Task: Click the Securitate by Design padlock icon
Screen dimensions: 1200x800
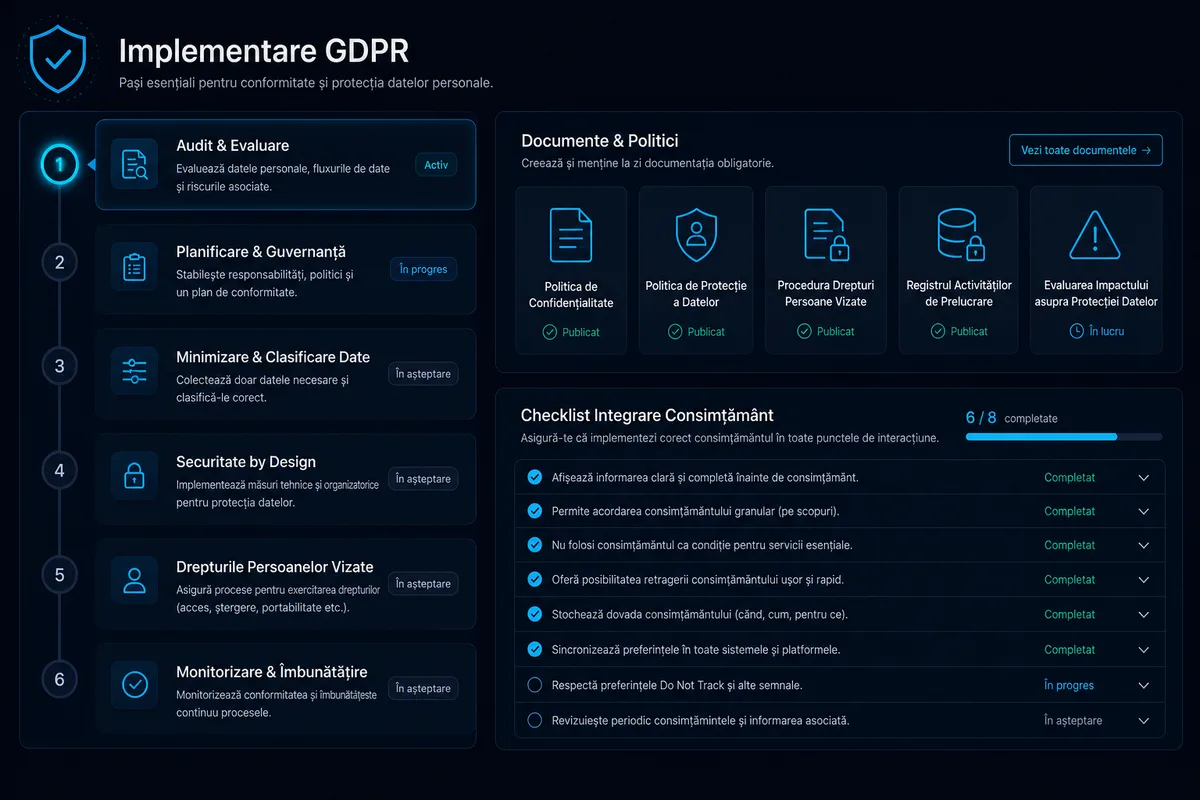Action: click(134, 477)
